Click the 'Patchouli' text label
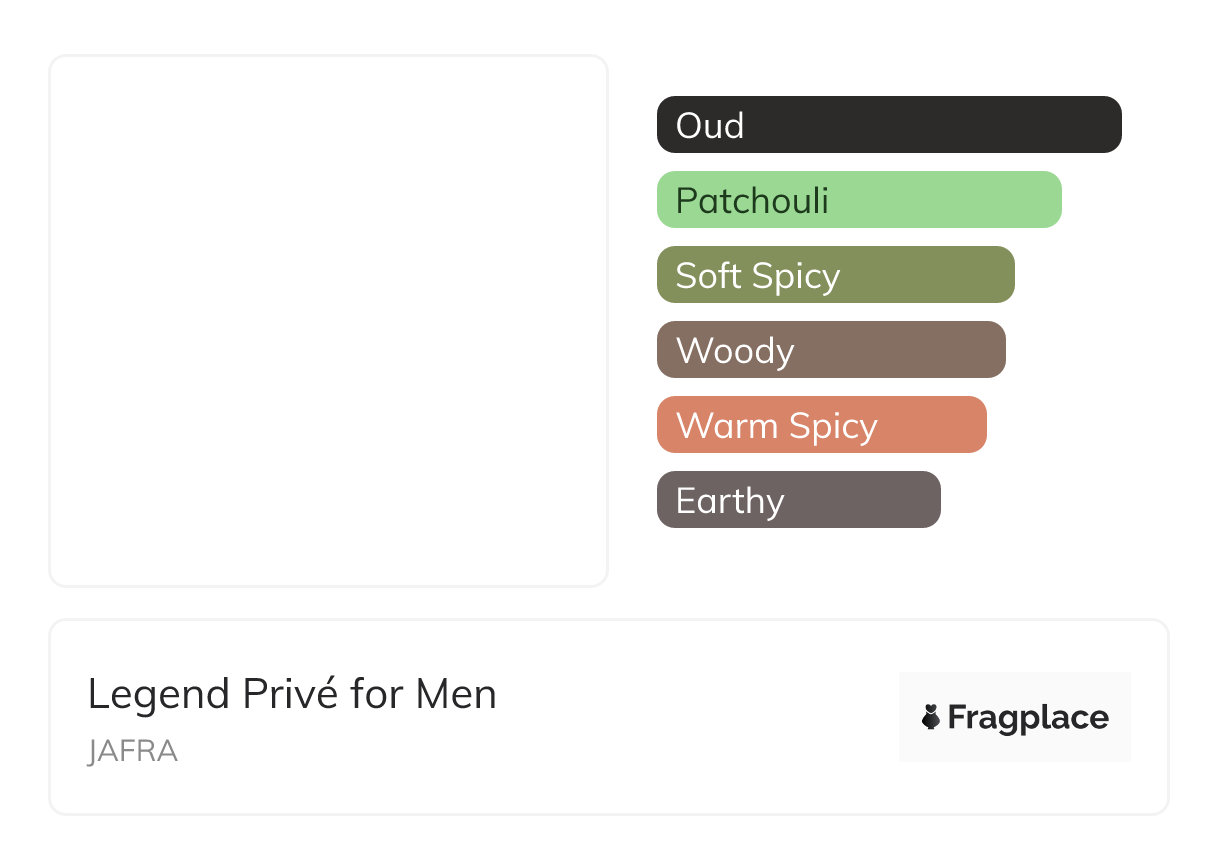Viewport: 1218px width, 864px height. coord(752,201)
